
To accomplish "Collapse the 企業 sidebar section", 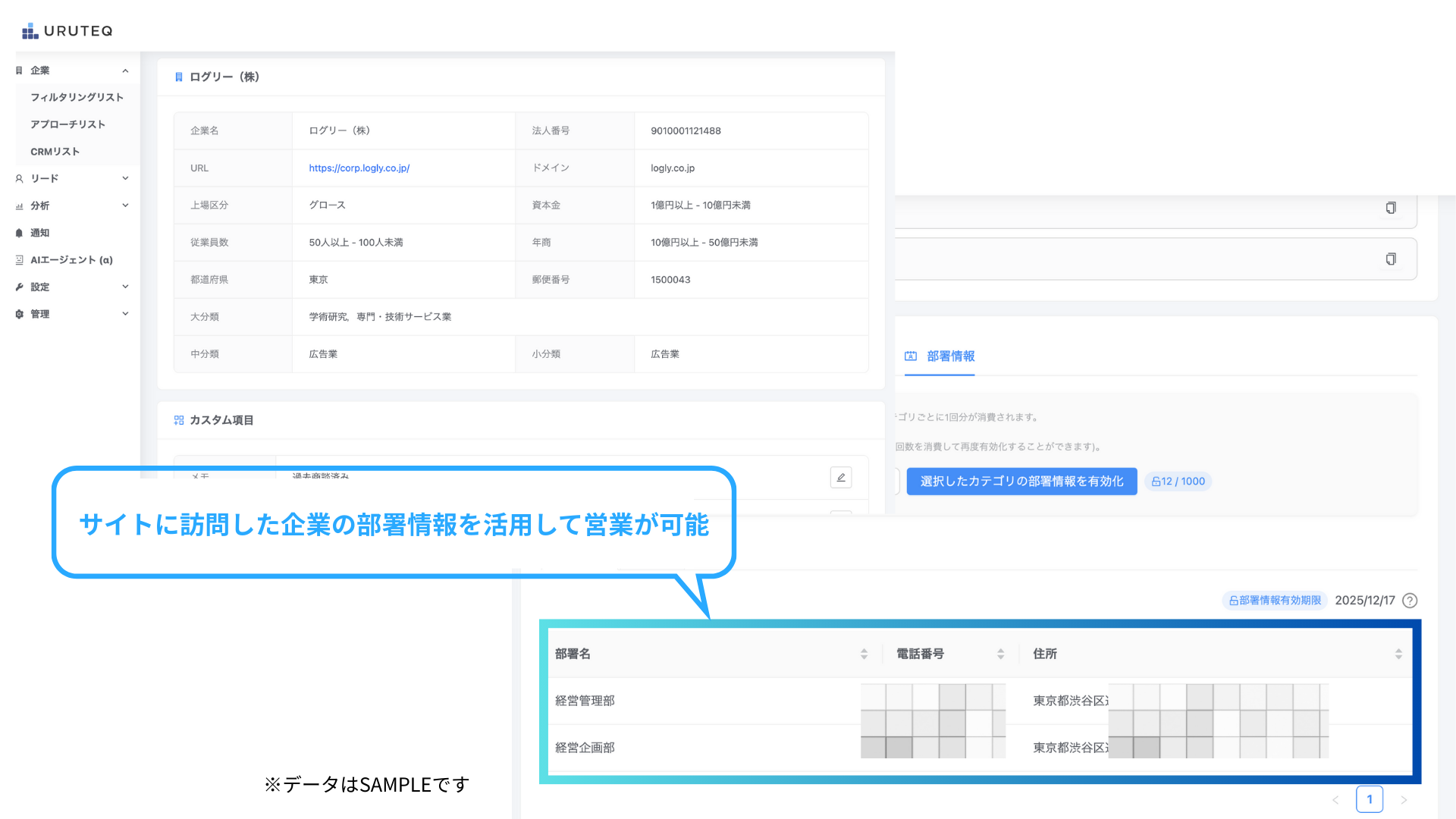I will 125,71.
